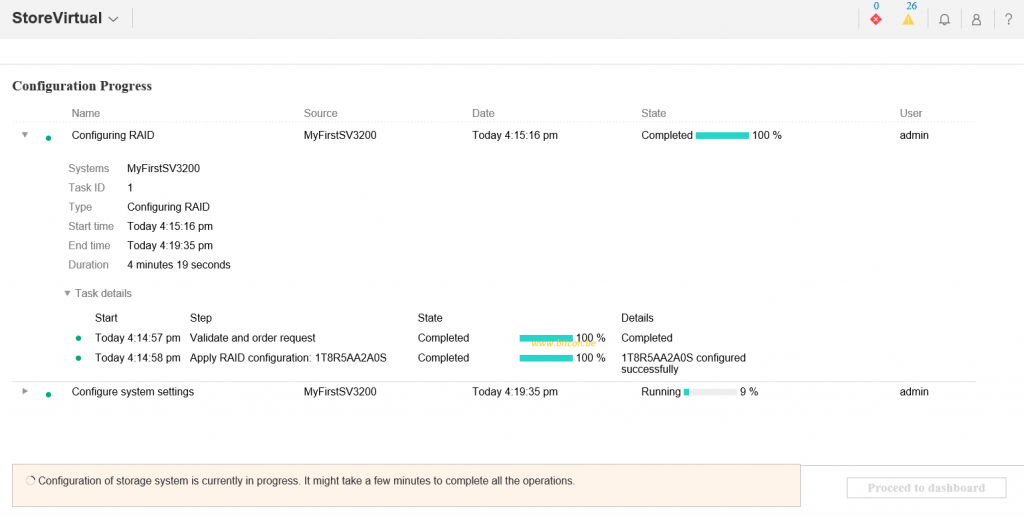Click the 9% running progress bar
1024x517 pixels.
coord(710,392)
